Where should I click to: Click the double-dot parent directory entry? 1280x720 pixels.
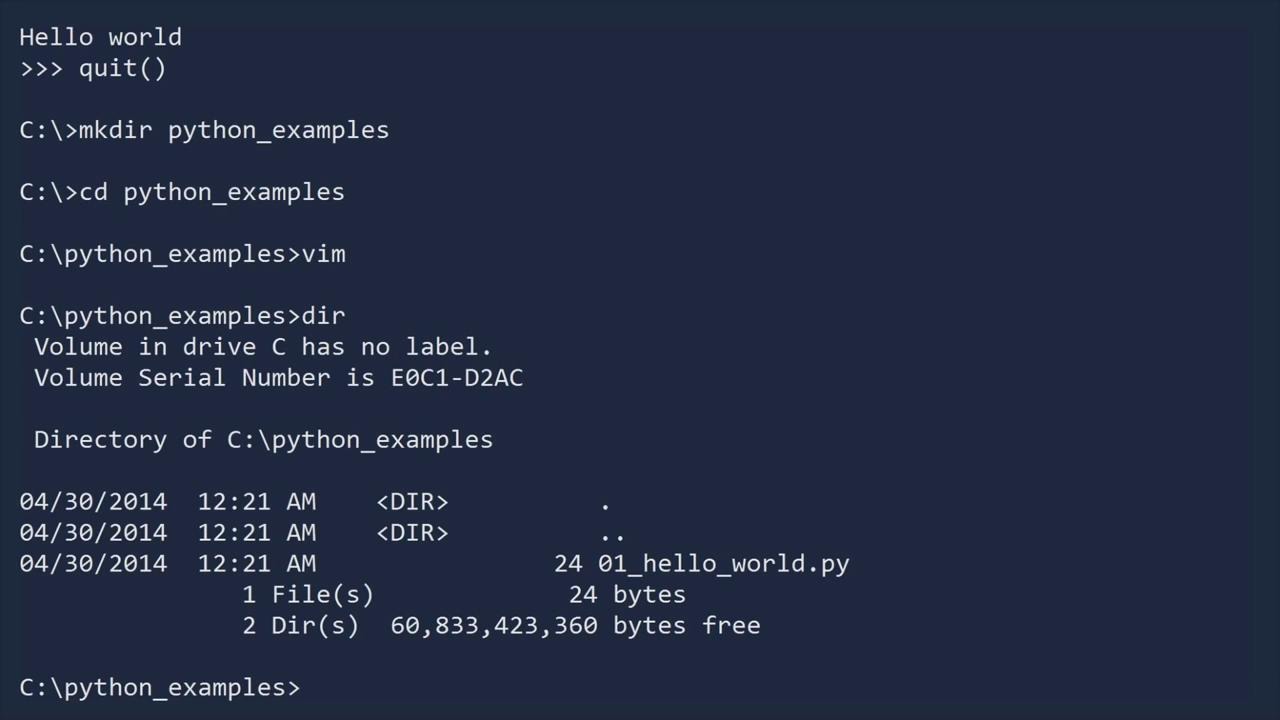(613, 535)
